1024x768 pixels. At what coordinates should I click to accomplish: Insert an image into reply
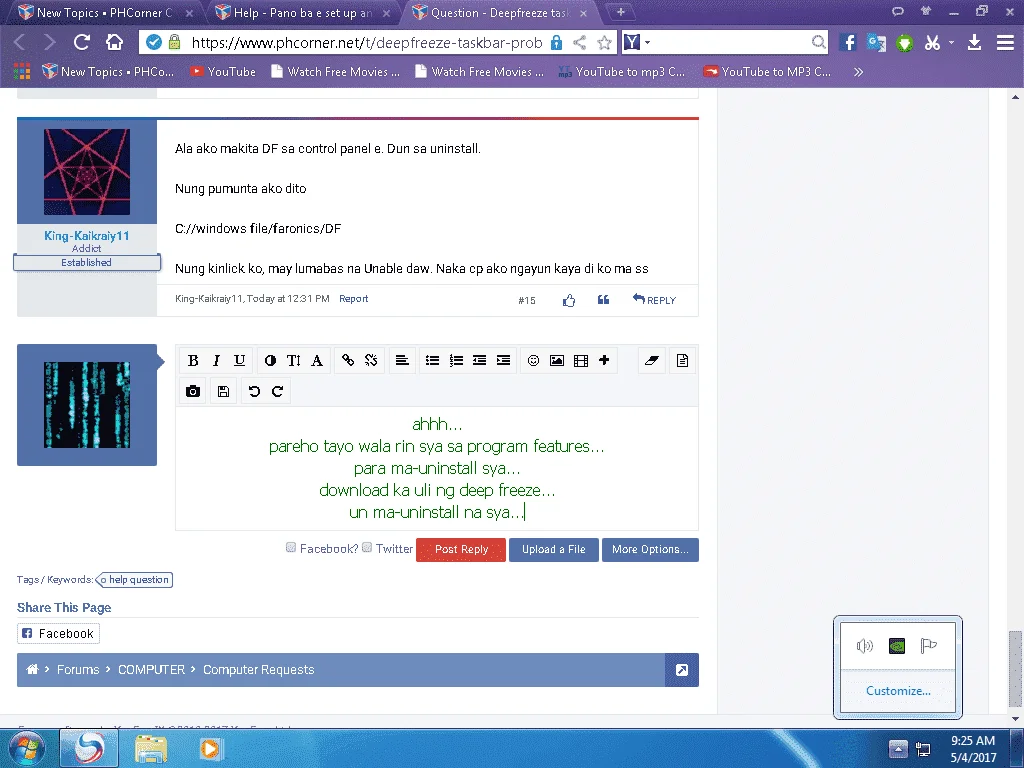coord(557,360)
